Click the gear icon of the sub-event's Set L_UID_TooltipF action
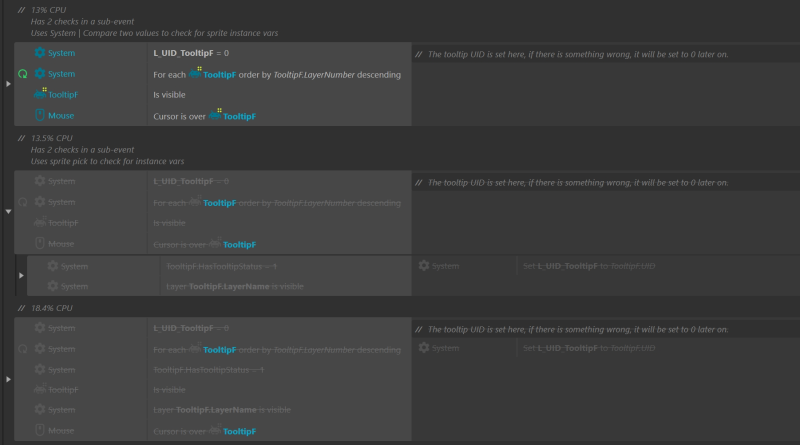This screenshot has width=800, height=445. (424, 266)
